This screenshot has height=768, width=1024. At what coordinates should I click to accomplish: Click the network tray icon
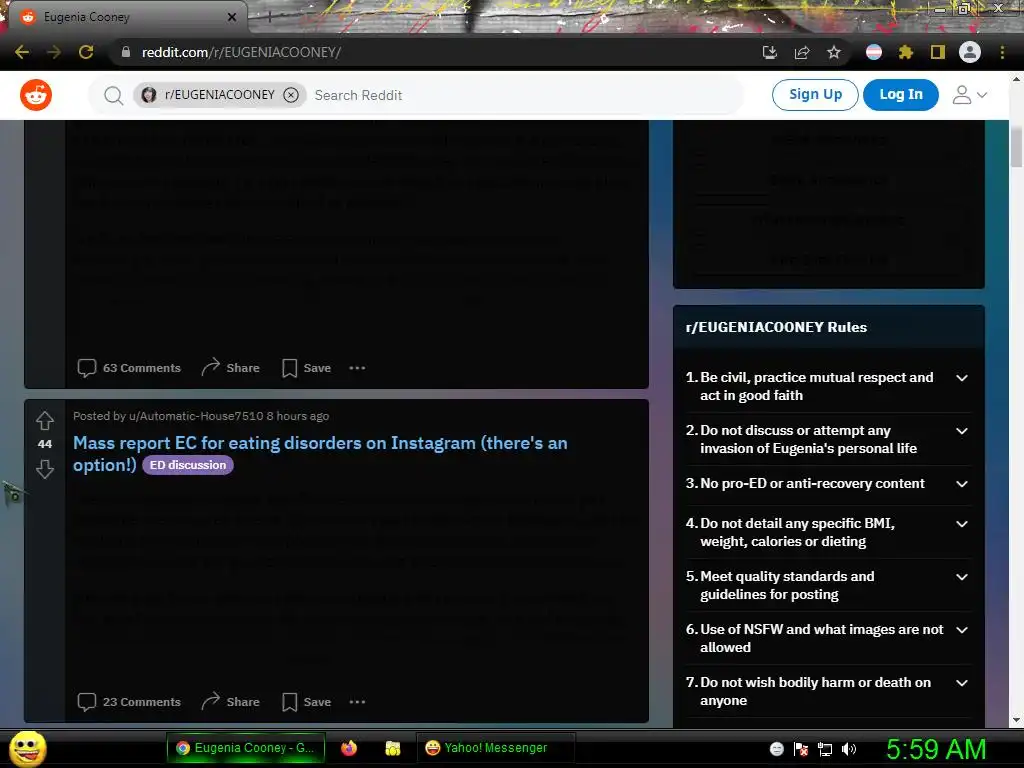[825, 749]
